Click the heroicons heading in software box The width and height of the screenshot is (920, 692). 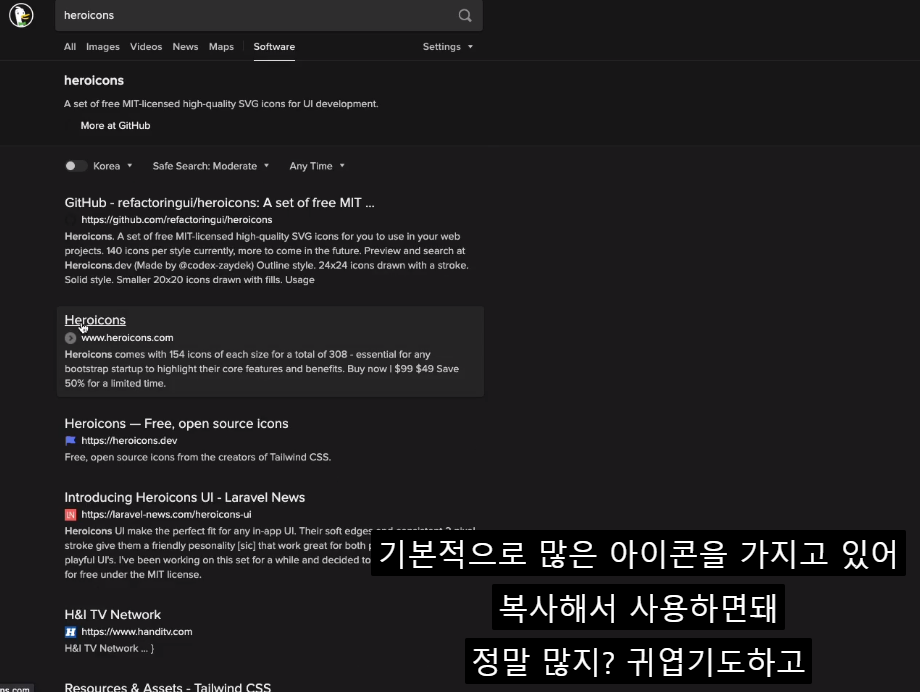tap(94, 80)
